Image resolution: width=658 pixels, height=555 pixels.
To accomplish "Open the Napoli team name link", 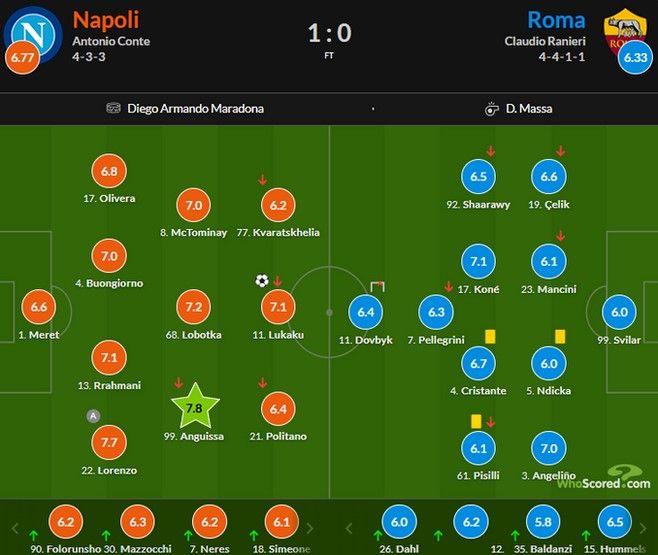I will click(x=105, y=19).
